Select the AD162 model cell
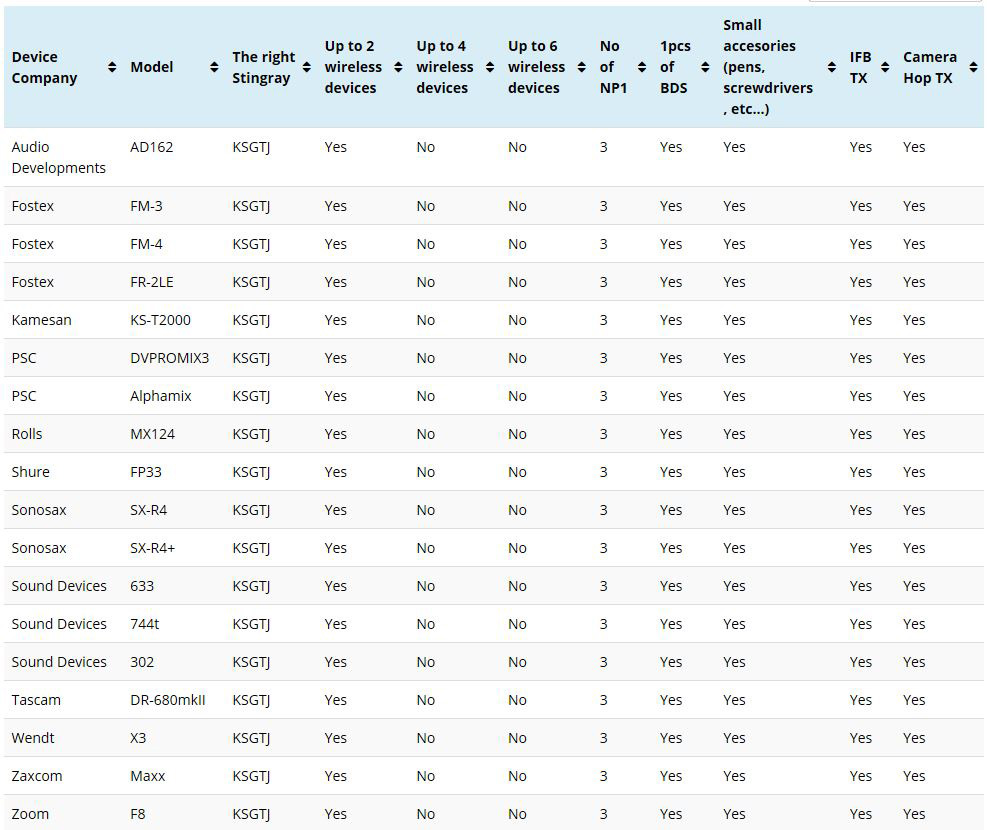987x830 pixels. point(152,147)
